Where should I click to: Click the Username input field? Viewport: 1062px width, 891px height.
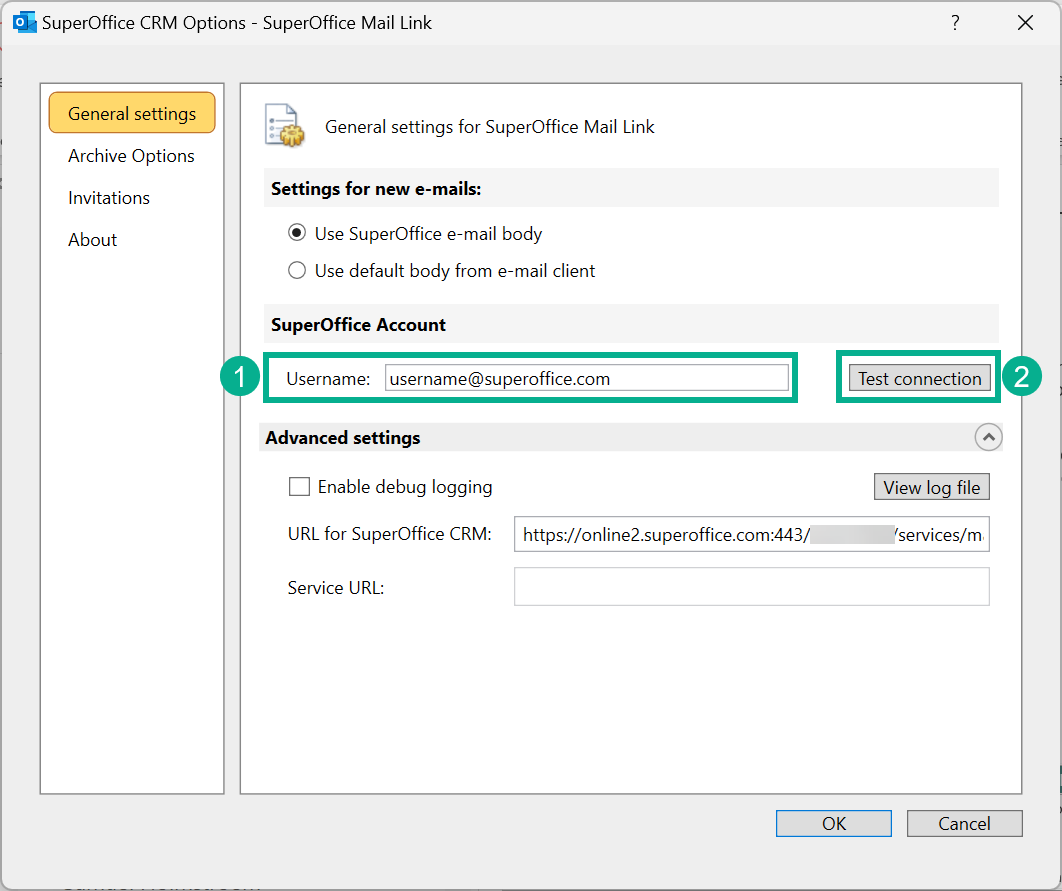tap(588, 377)
